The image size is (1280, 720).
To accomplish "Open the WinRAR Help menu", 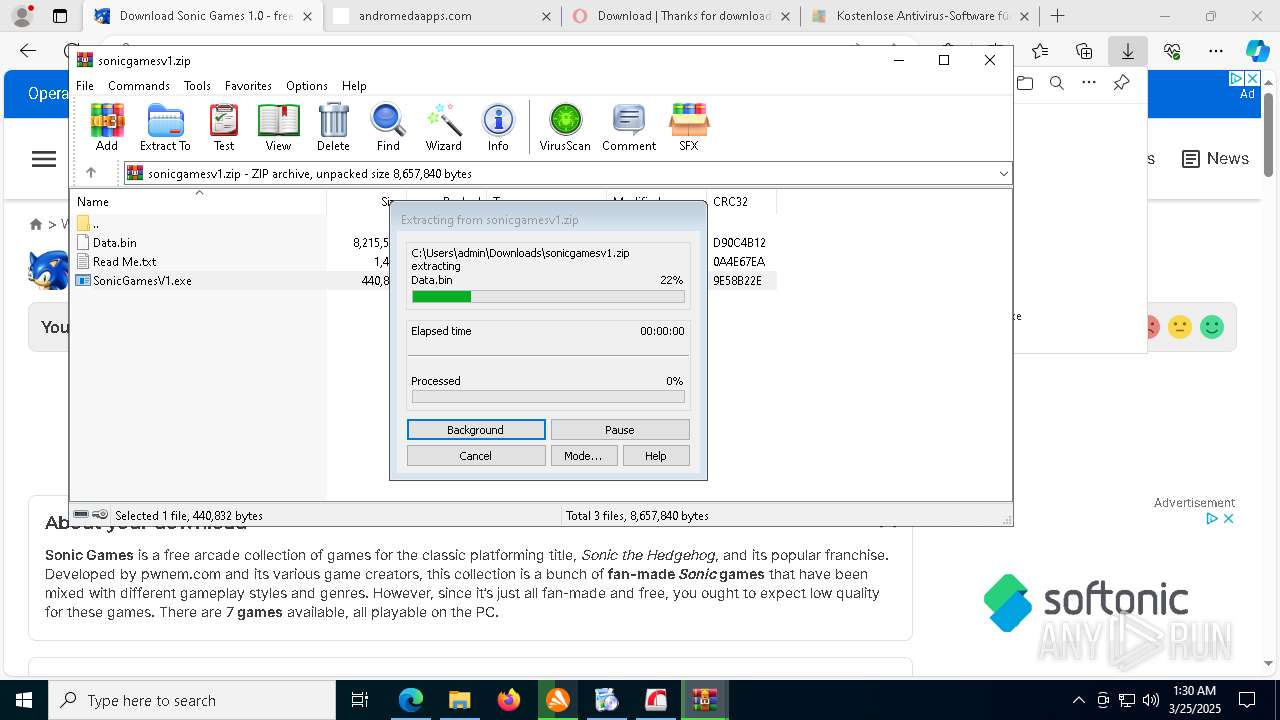I will point(354,86).
